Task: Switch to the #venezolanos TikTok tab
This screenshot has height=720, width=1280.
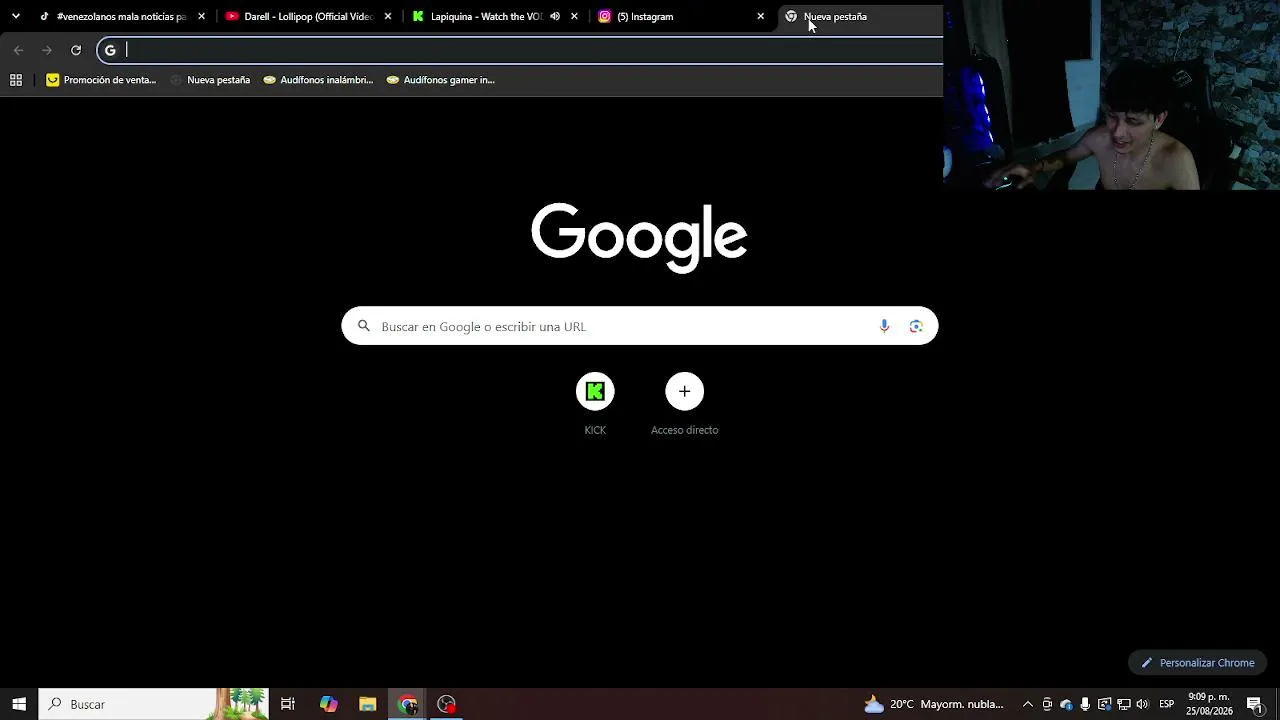Action: pyautogui.click(x=121, y=16)
